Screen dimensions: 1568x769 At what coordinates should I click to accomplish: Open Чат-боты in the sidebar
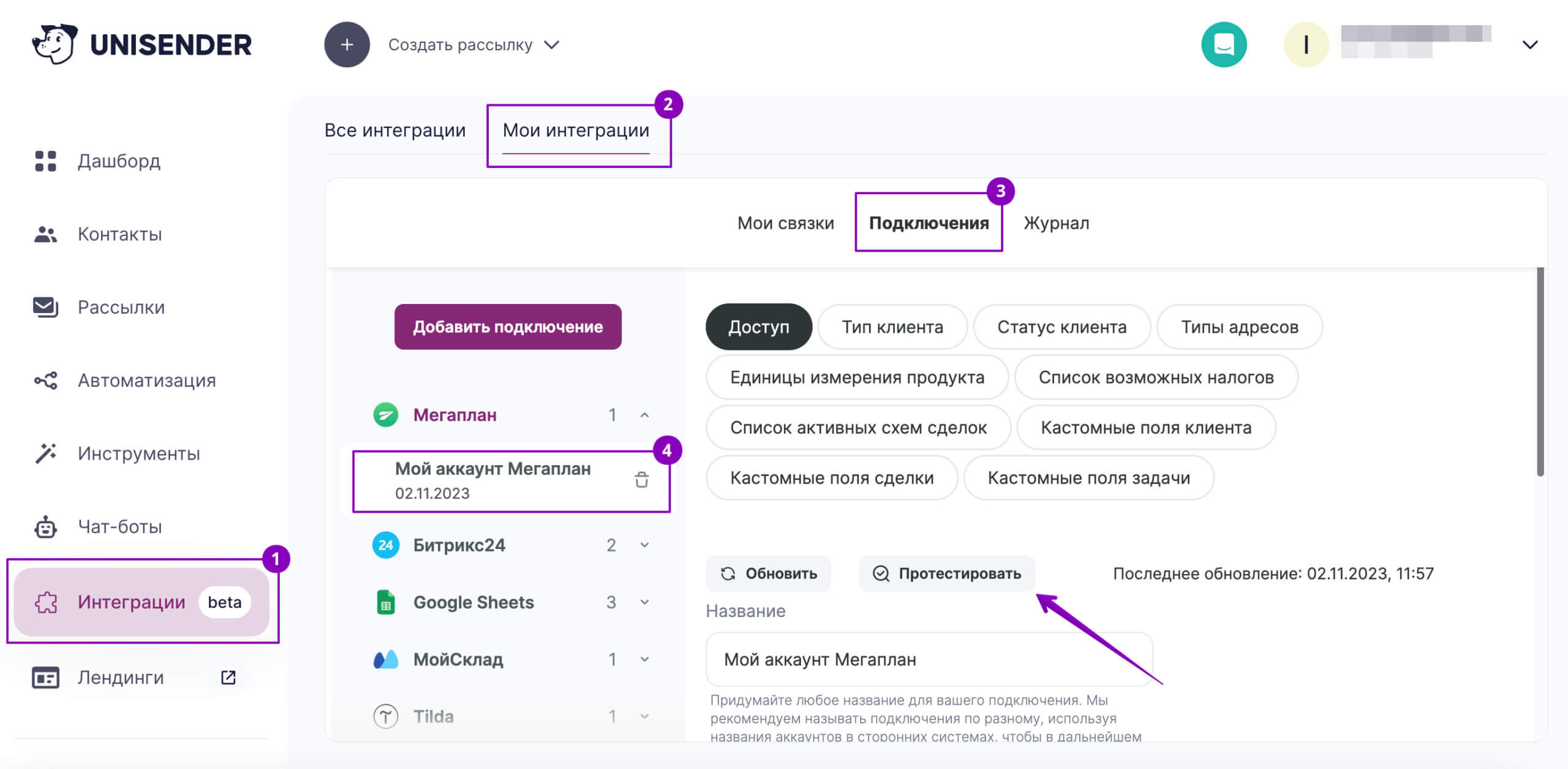click(x=119, y=527)
